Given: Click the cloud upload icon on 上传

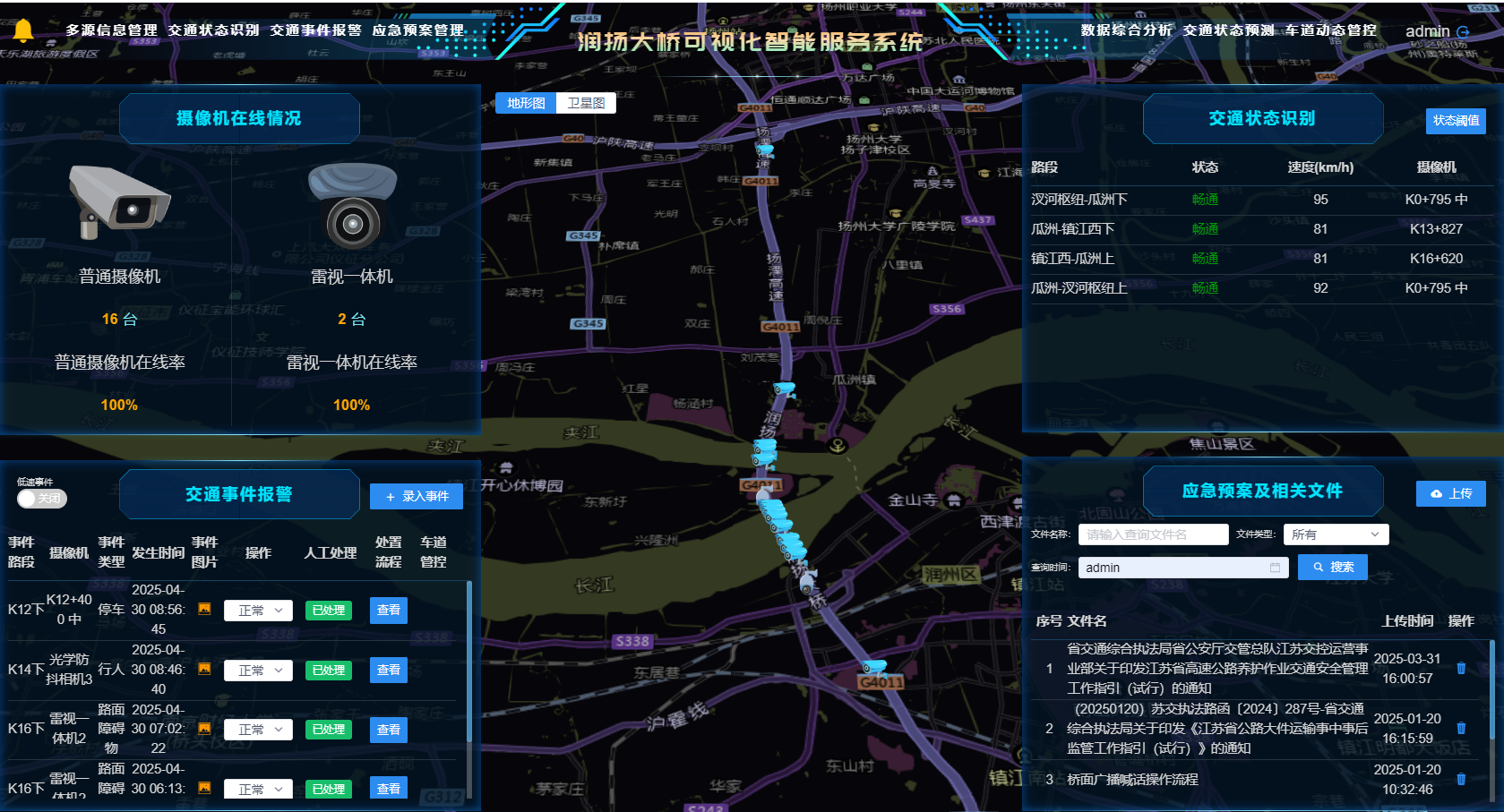Looking at the screenshot, I should click(1434, 493).
